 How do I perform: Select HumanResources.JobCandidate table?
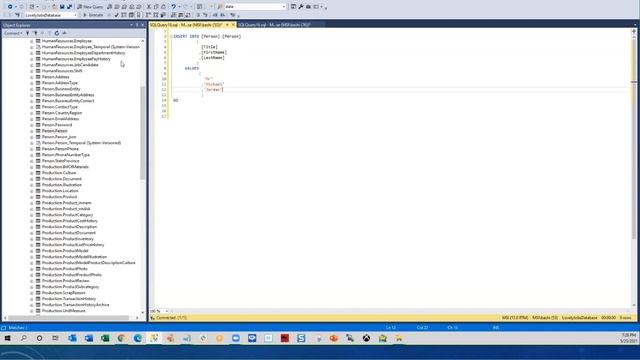(70, 65)
